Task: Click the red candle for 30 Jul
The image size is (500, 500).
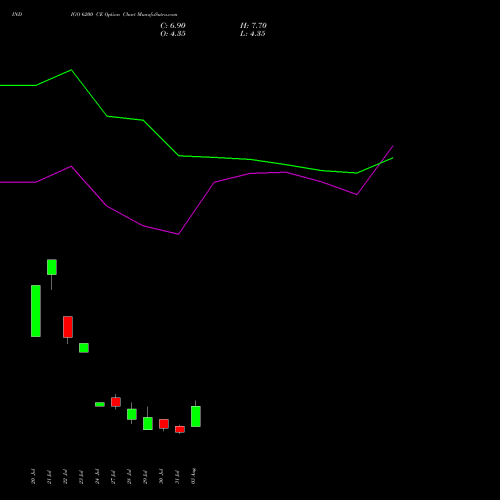Action: click(x=164, y=424)
